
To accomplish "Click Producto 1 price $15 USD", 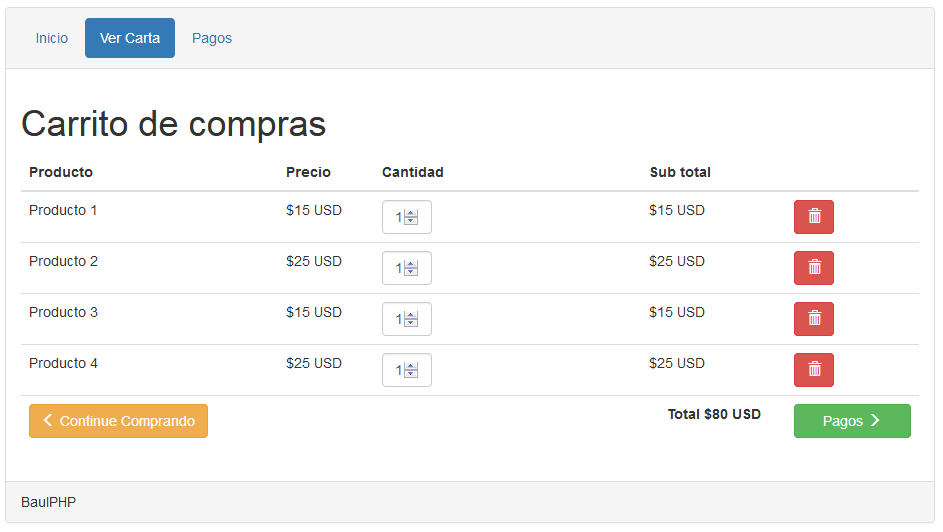I will click(314, 210).
